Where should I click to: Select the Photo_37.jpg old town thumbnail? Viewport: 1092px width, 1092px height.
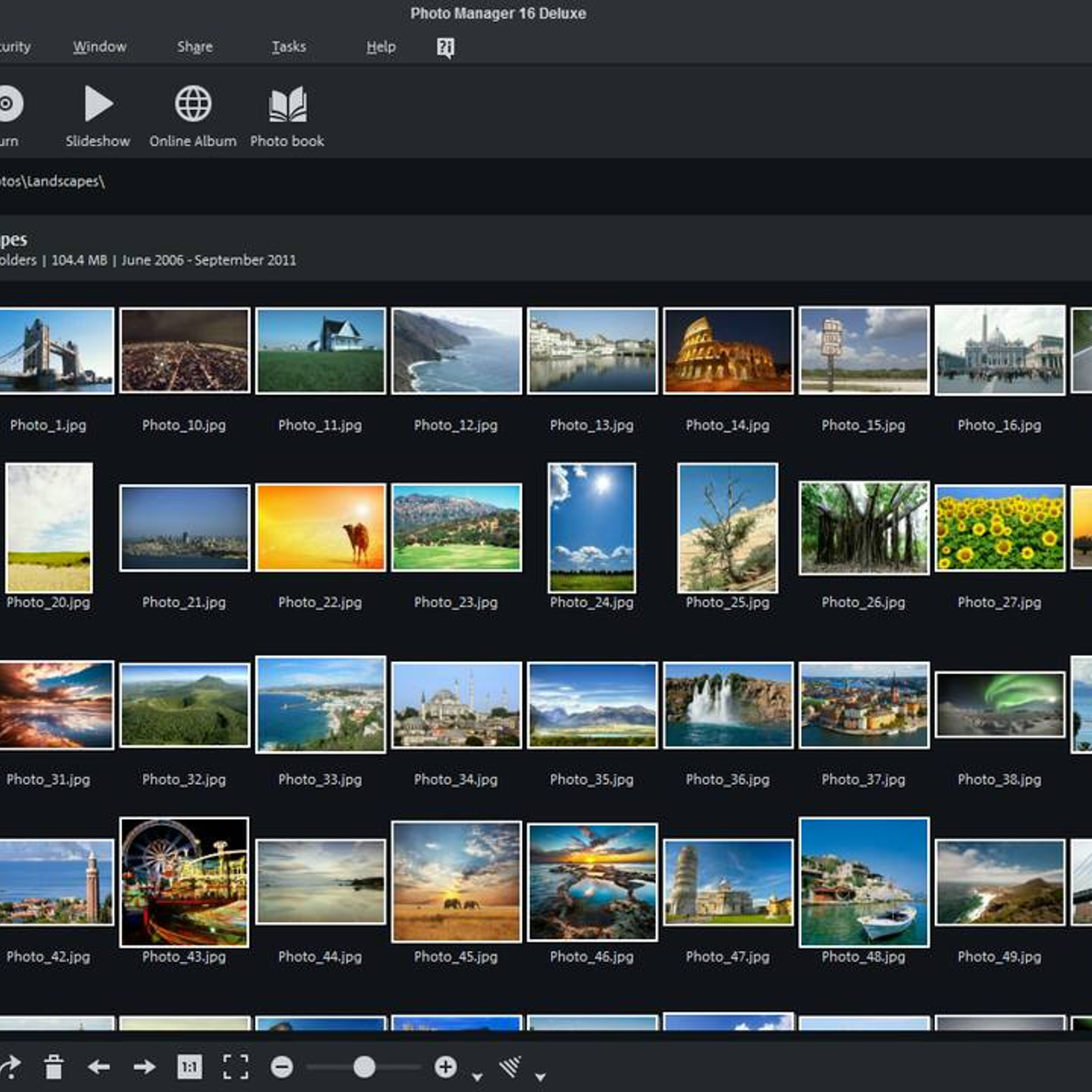point(864,705)
